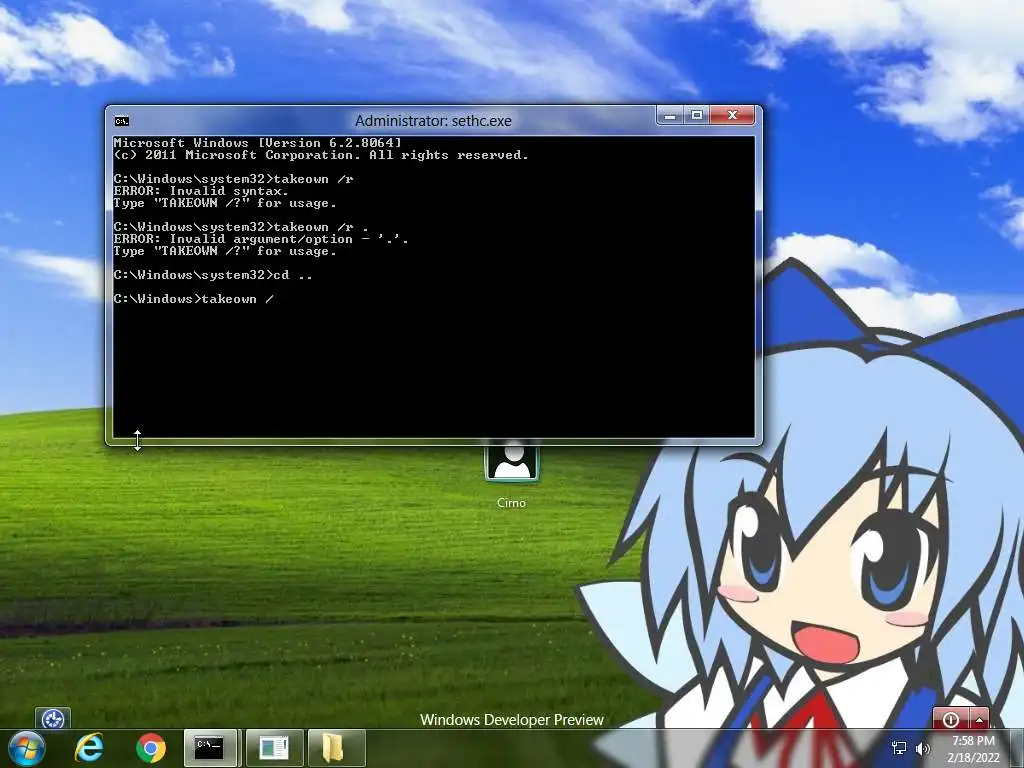The height and width of the screenshot is (768, 1024).
Task: Click the current prompt line C:\Windows>takeown /
Action: (193, 299)
